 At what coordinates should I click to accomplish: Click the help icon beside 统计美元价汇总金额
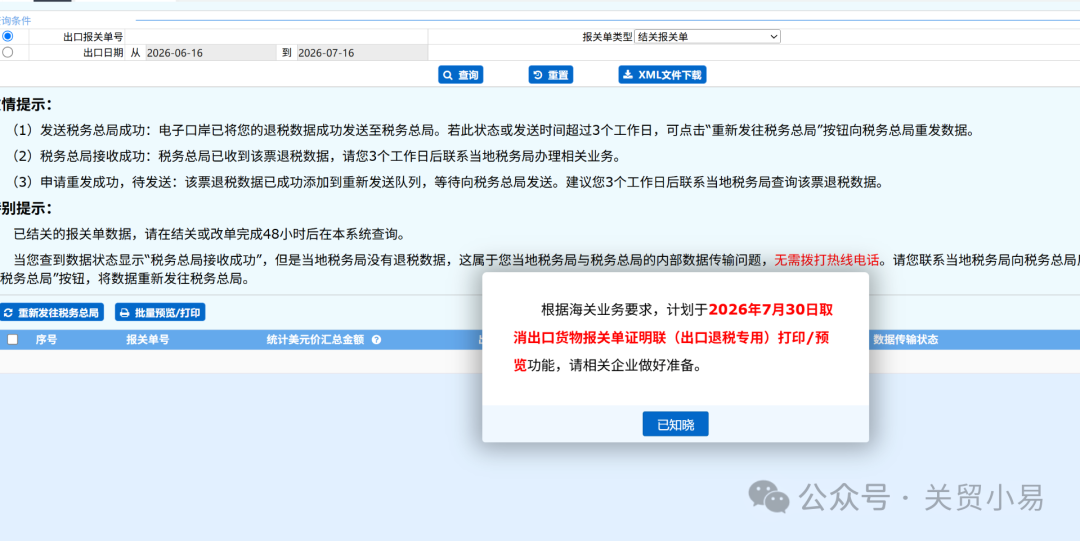click(377, 340)
